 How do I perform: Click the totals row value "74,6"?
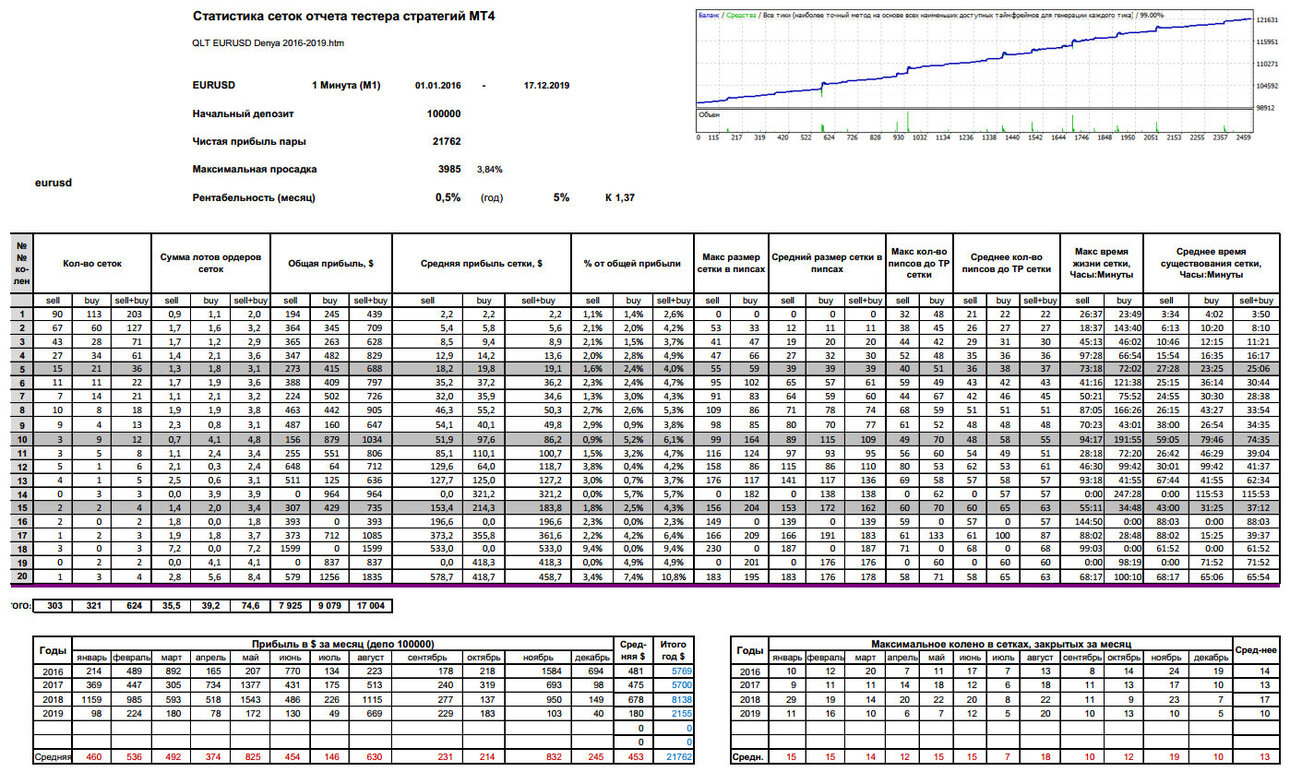pyautogui.click(x=248, y=607)
